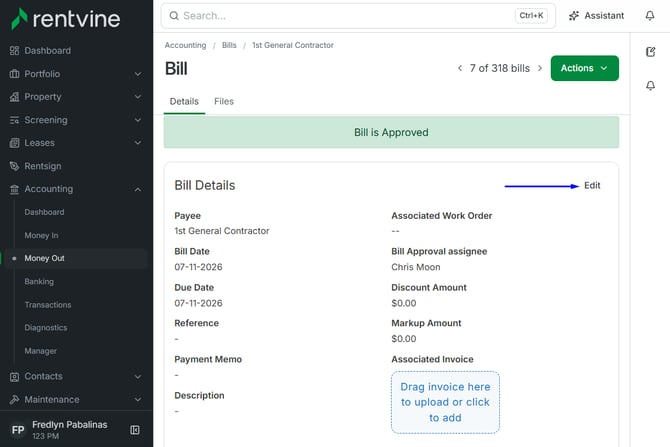Image resolution: width=670 pixels, height=447 pixels.
Task: Click Bill Date value 07-11-2026
Action: pos(198,267)
